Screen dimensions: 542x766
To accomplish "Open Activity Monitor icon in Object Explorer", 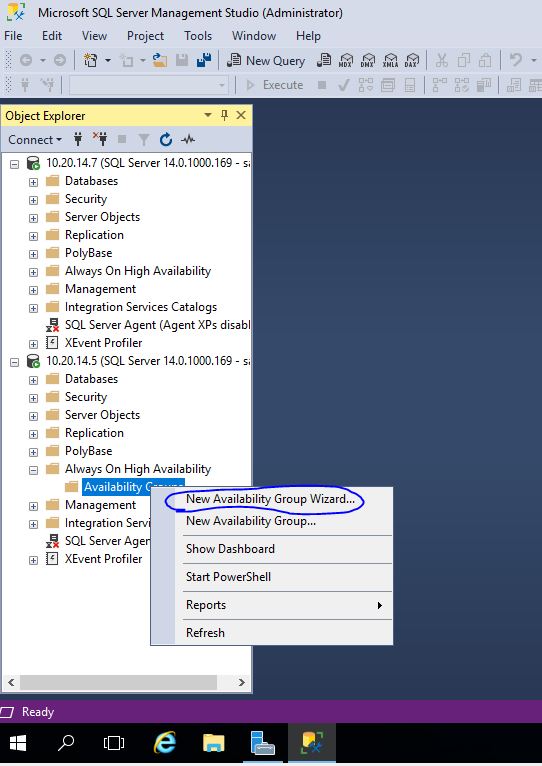I will tap(188, 140).
